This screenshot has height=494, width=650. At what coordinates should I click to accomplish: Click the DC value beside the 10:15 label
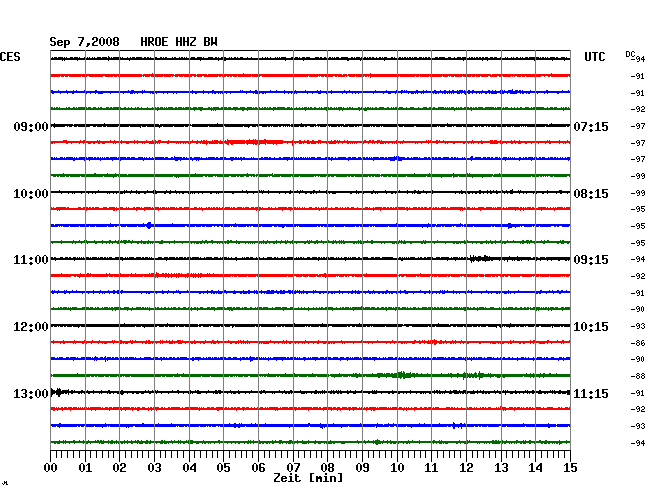click(x=638, y=327)
